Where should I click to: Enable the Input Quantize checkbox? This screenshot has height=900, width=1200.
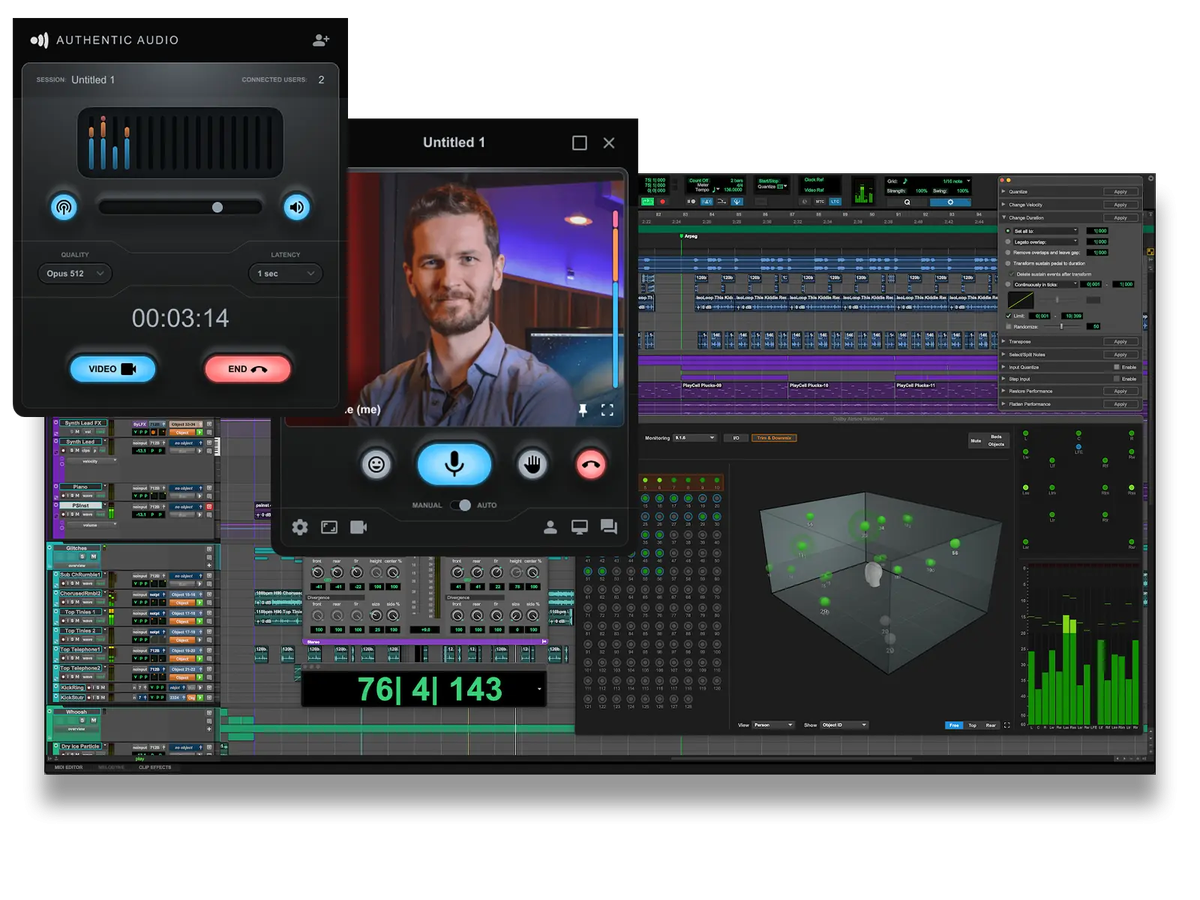point(1117,367)
